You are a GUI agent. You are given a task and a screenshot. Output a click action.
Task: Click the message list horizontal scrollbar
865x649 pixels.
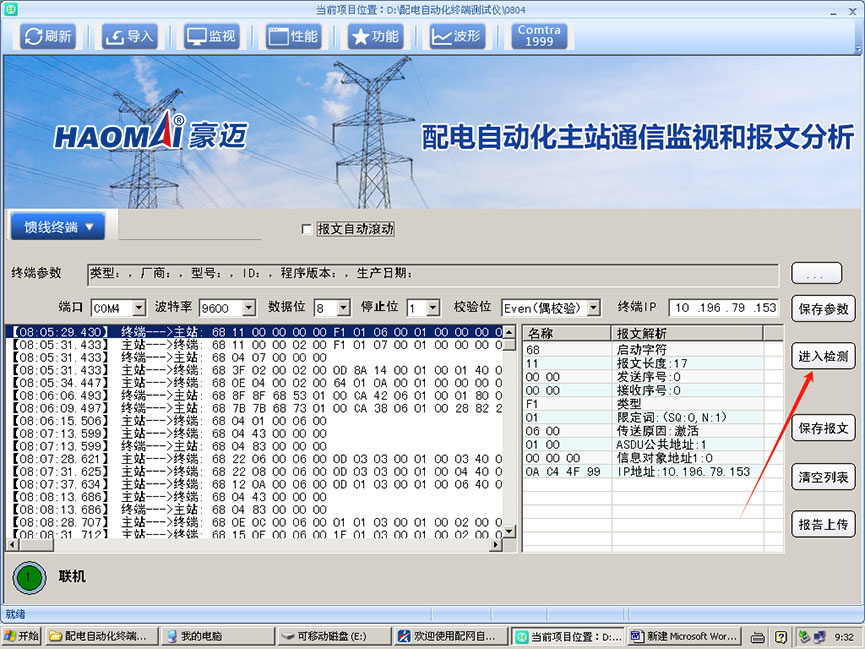(250, 544)
